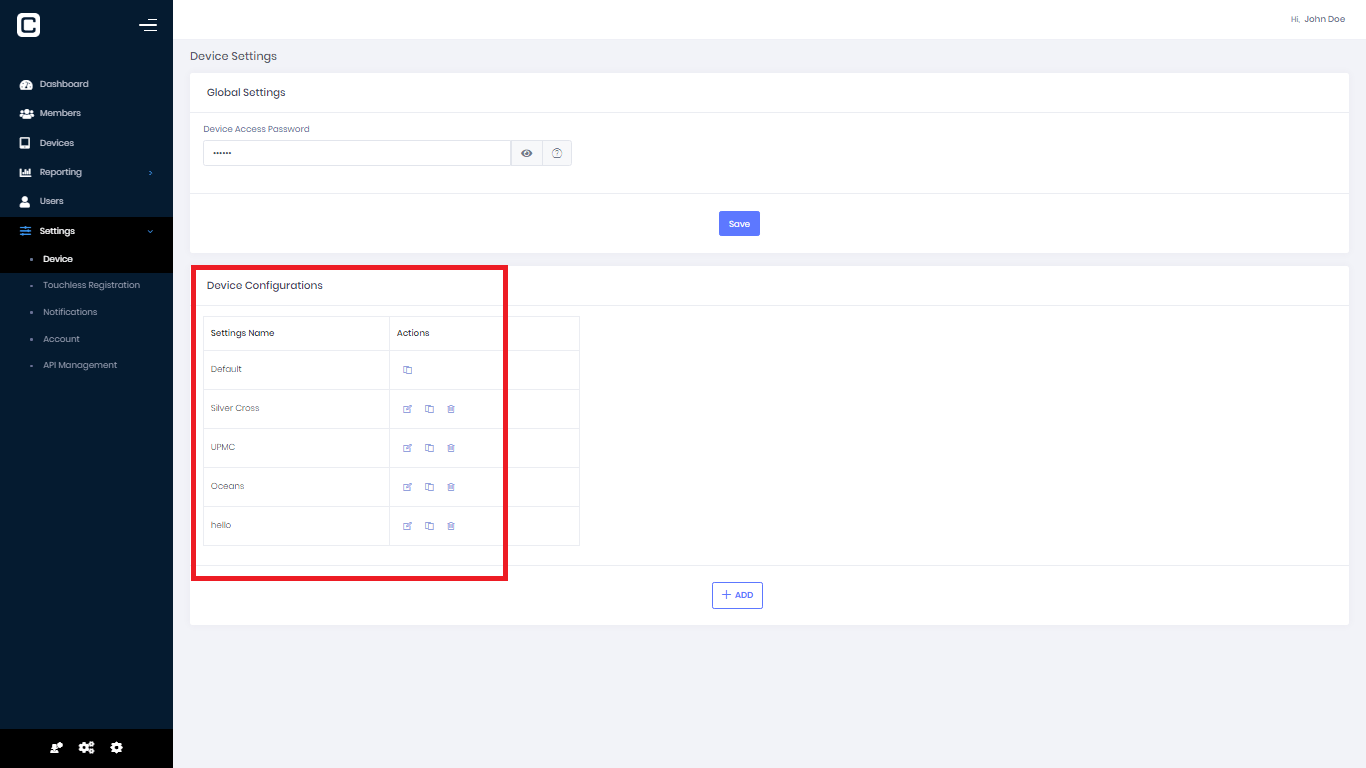Click the app logo at top left

click(28, 24)
